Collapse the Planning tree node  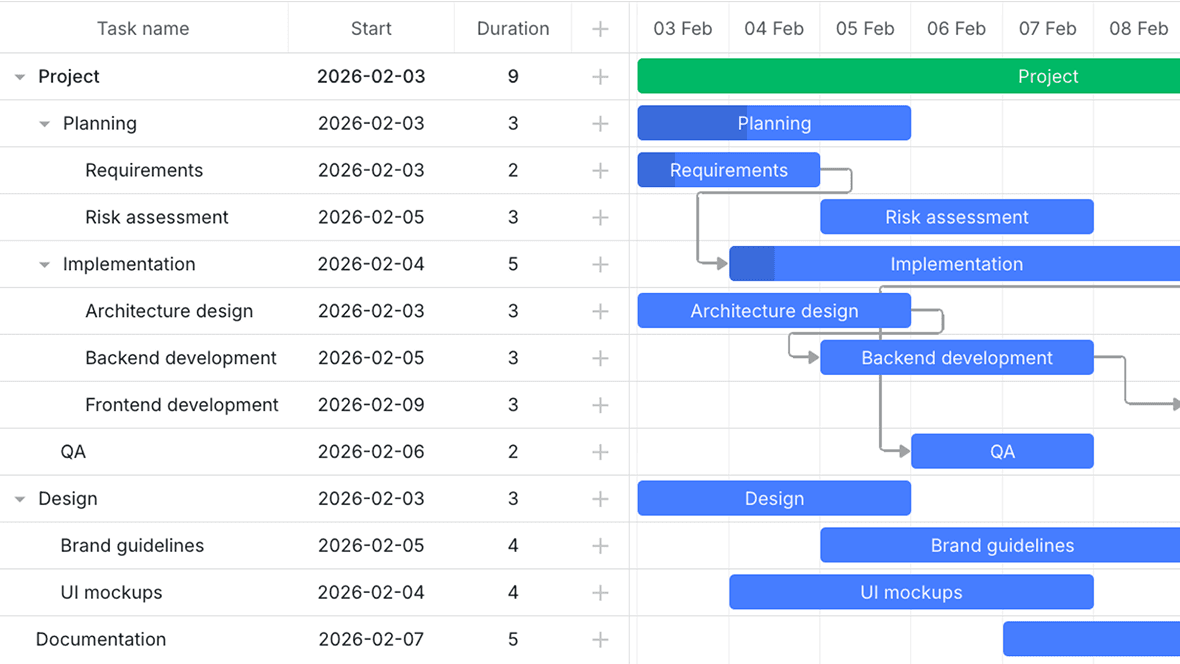tap(44, 123)
